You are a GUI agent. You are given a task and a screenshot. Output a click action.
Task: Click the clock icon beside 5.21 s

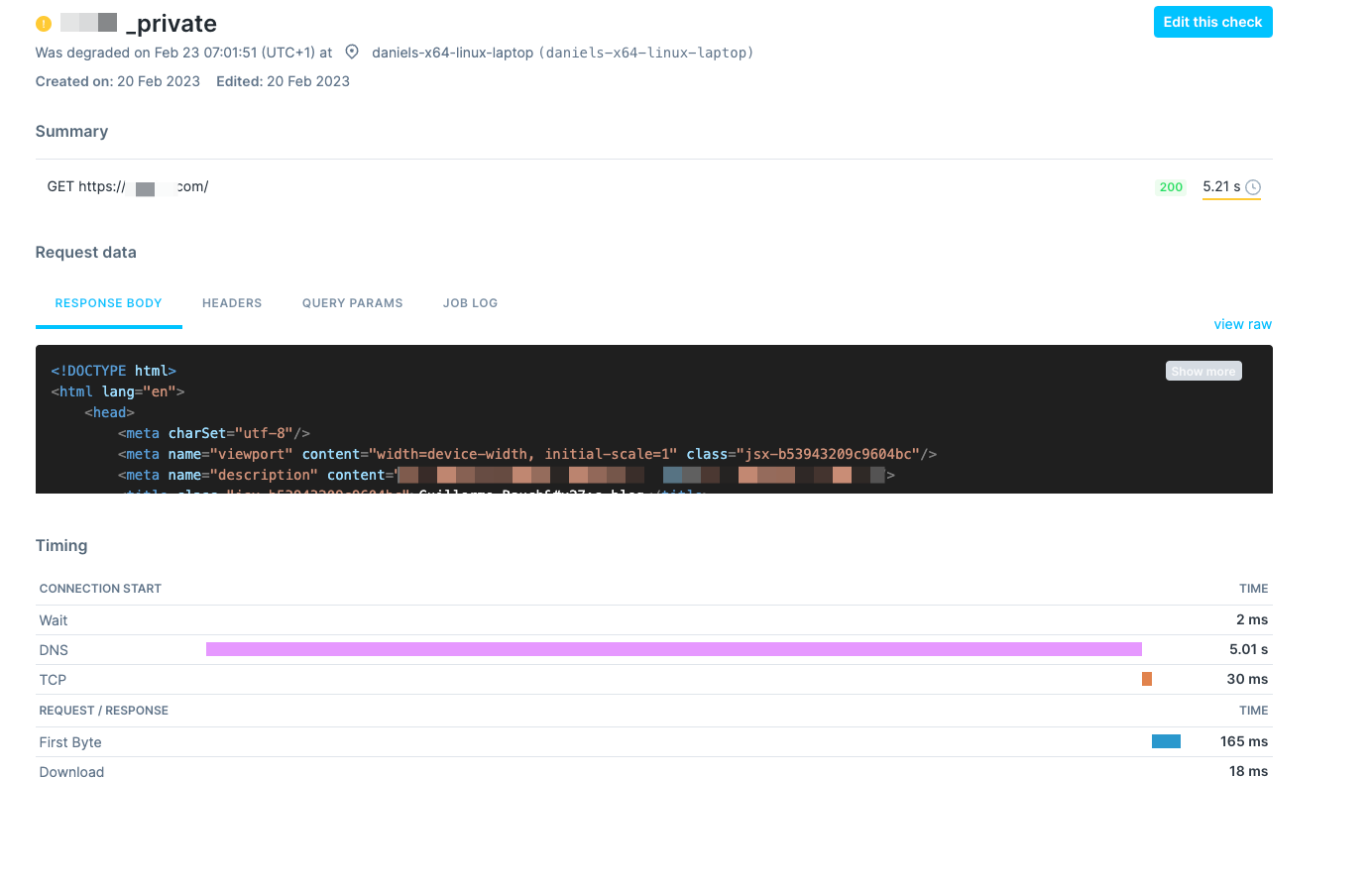(x=1253, y=187)
